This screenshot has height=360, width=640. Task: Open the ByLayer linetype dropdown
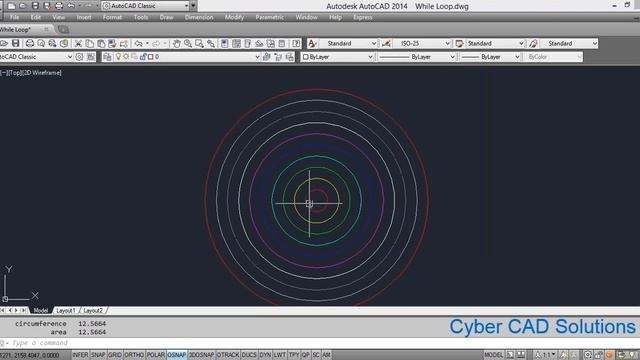click(452, 57)
